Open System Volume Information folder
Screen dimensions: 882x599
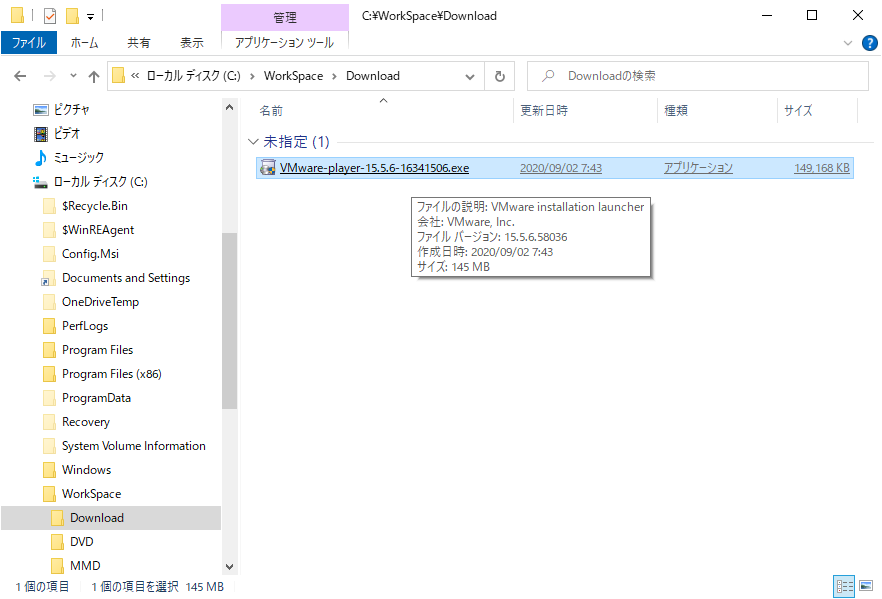(133, 446)
